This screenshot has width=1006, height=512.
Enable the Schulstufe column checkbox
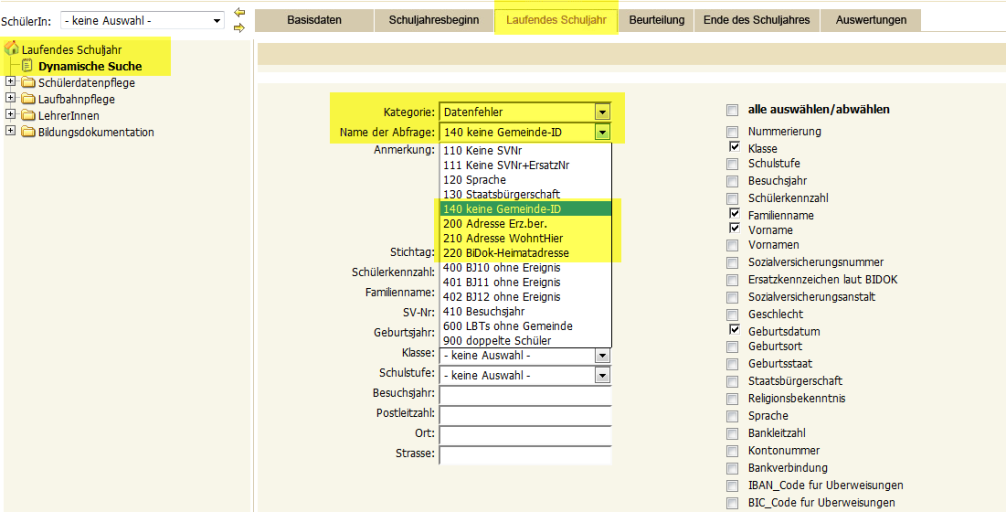click(x=732, y=164)
